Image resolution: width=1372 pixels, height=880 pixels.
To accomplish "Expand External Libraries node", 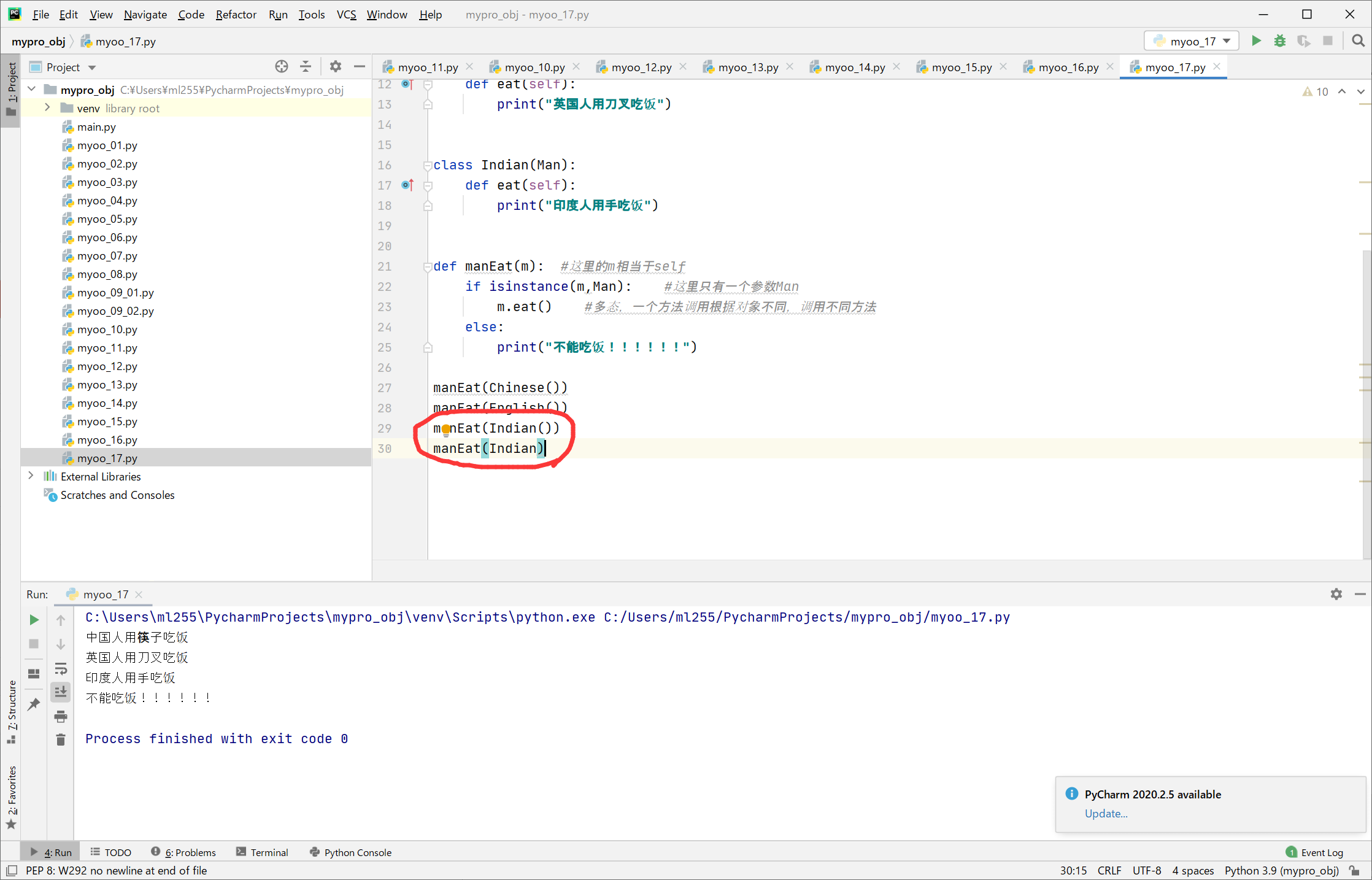I will (31, 476).
